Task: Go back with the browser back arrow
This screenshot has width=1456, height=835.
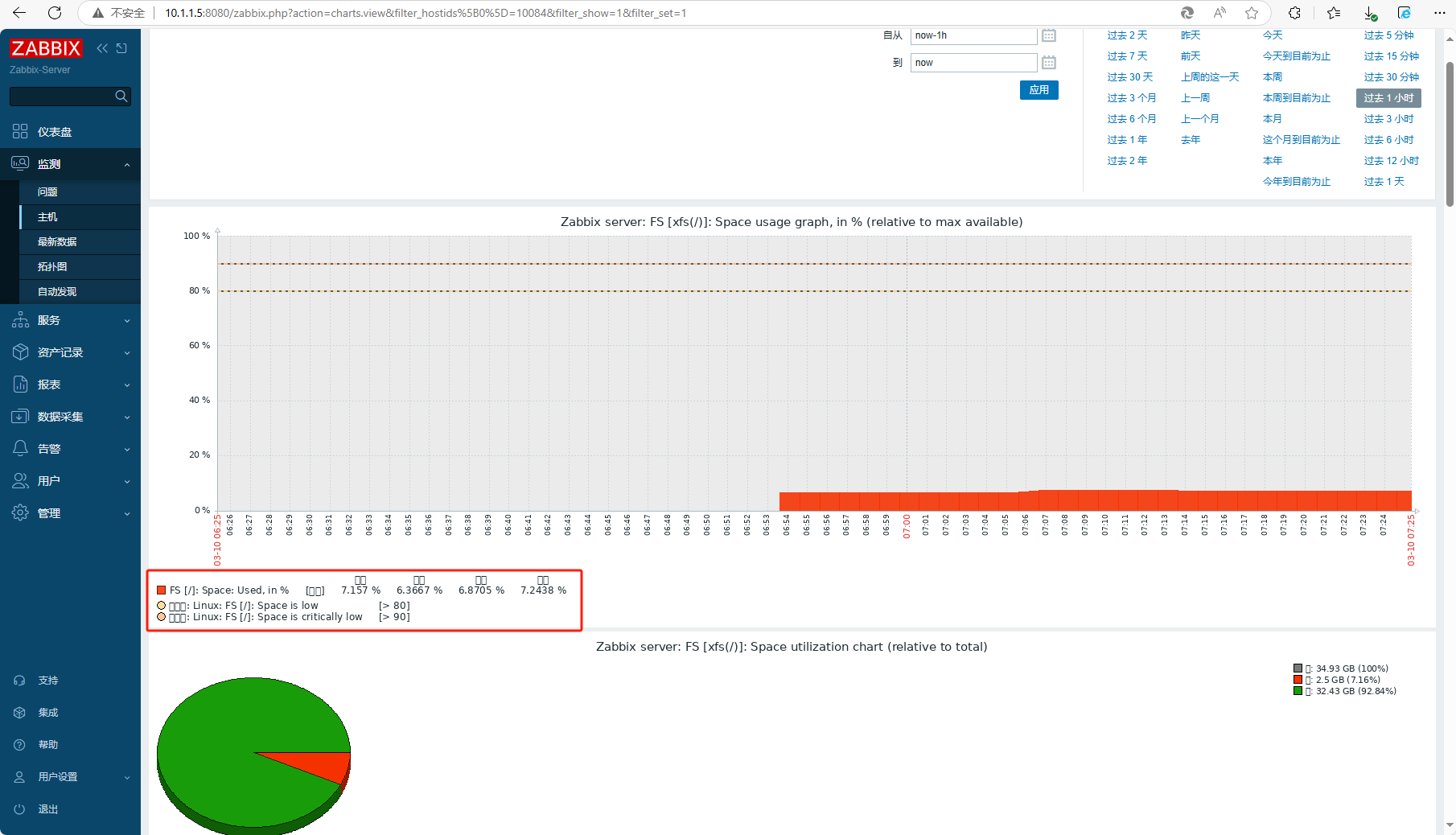Action: coord(19,13)
